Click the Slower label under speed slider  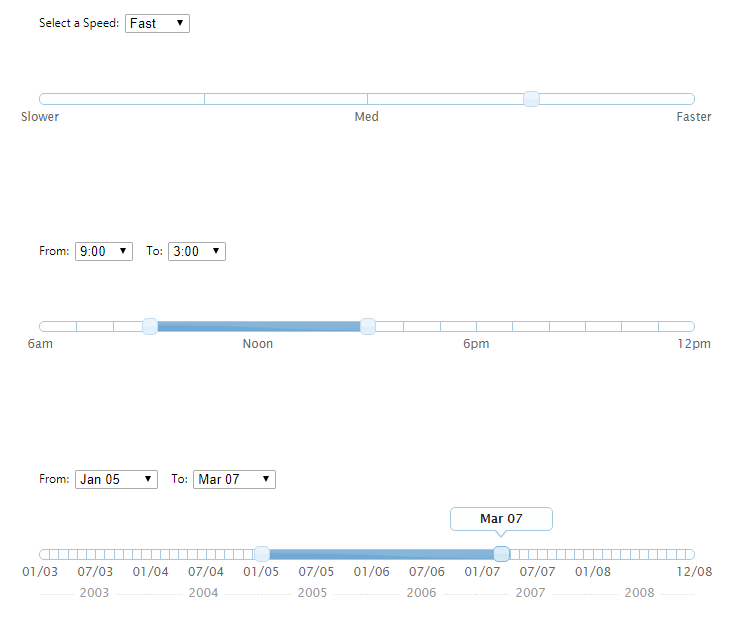pos(40,117)
